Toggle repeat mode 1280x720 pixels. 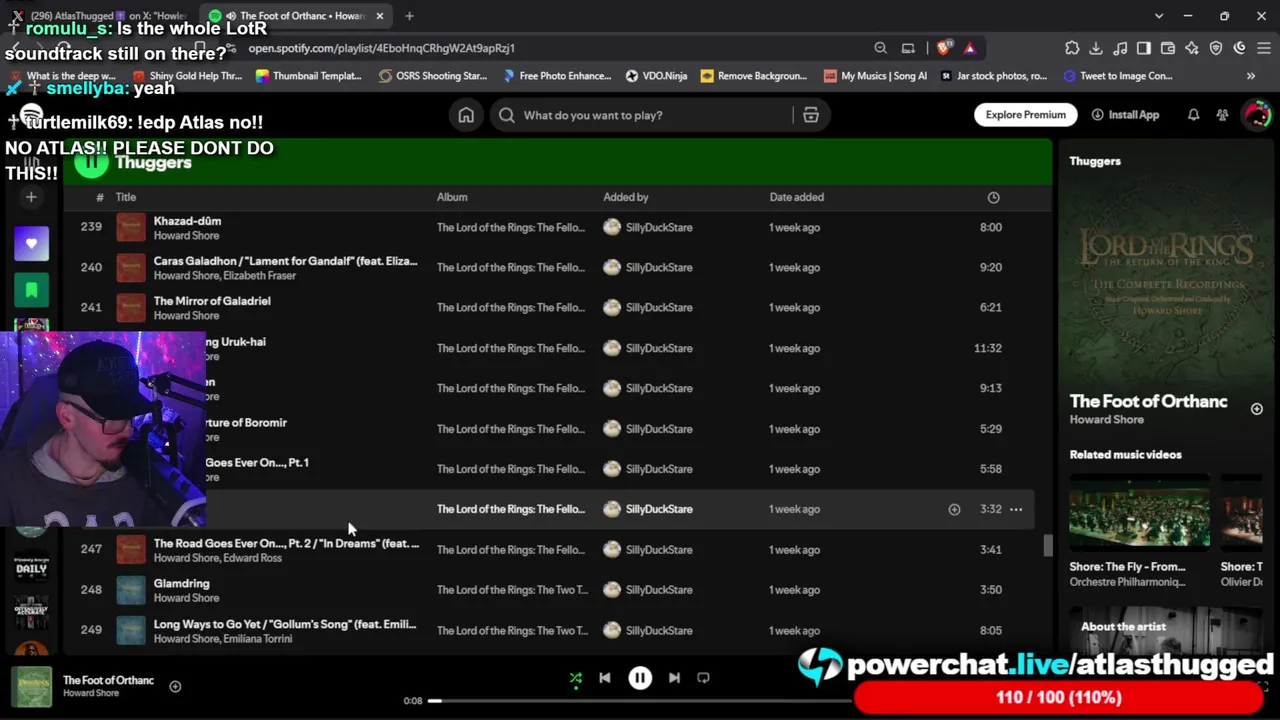coord(703,678)
